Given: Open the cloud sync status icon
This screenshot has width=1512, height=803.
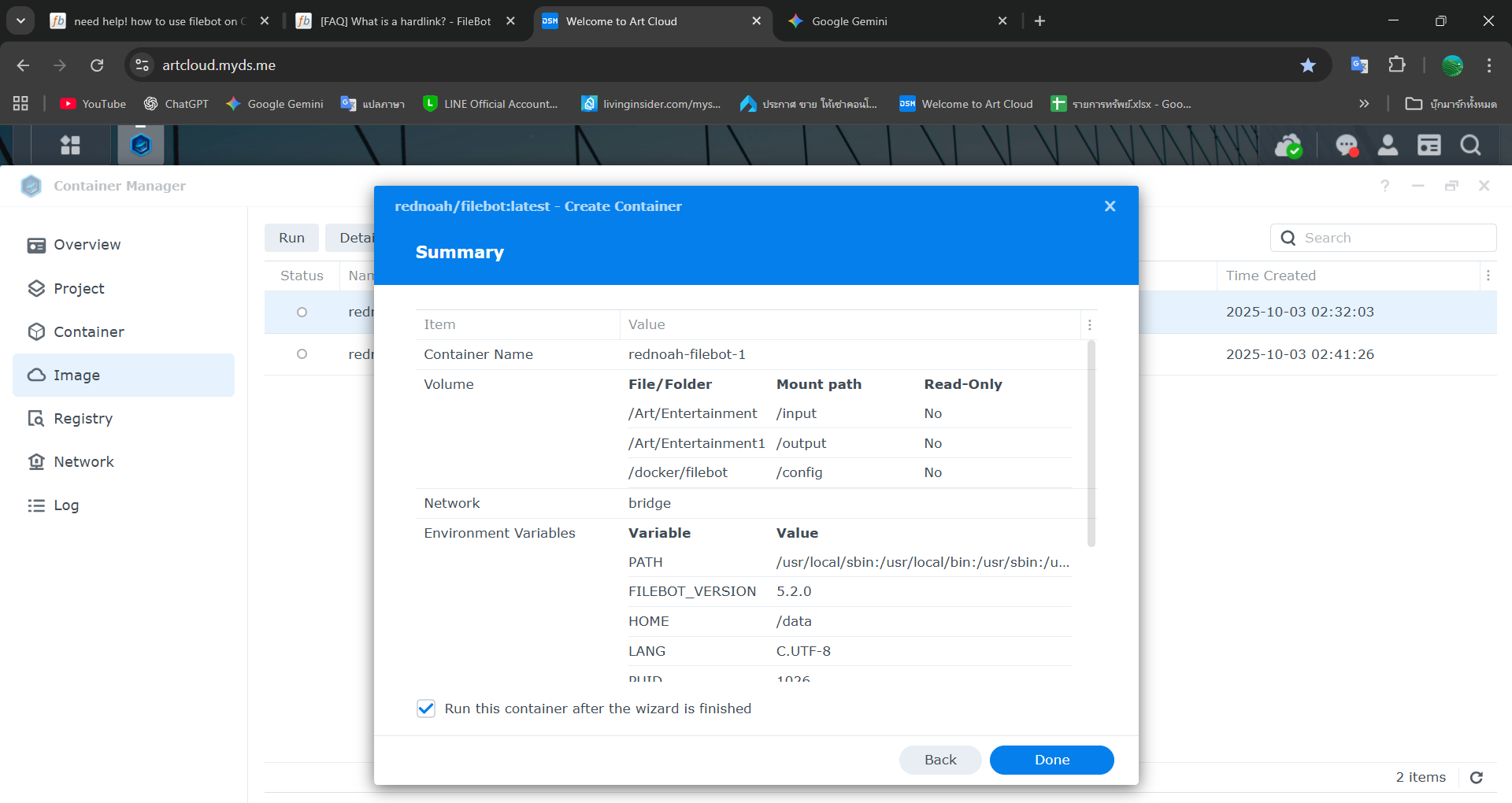Looking at the screenshot, I should 1288,146.
